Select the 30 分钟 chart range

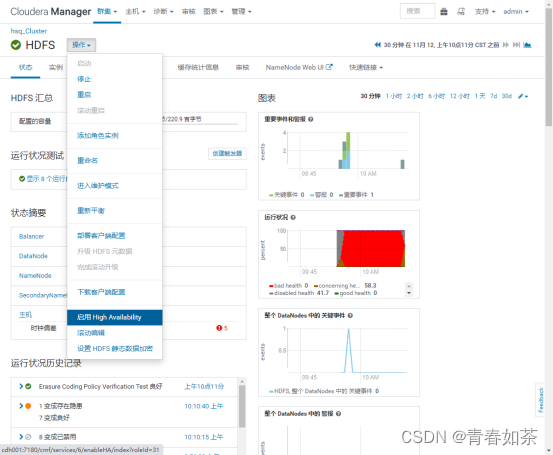pos(370,96)
